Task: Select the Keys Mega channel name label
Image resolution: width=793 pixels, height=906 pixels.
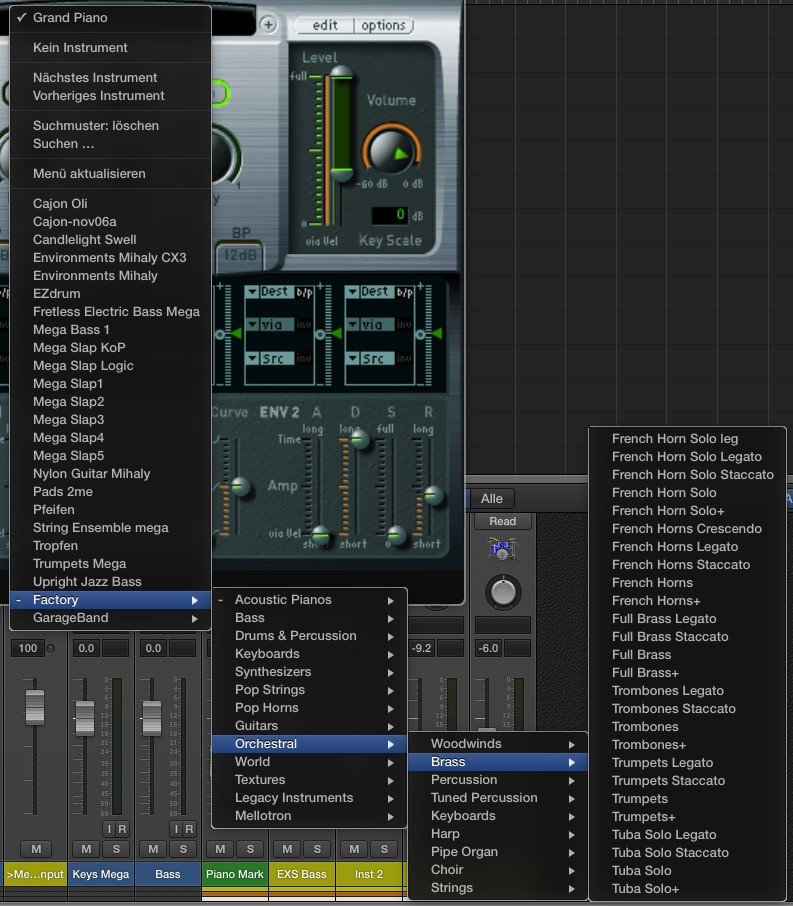Action: (101, 874)
